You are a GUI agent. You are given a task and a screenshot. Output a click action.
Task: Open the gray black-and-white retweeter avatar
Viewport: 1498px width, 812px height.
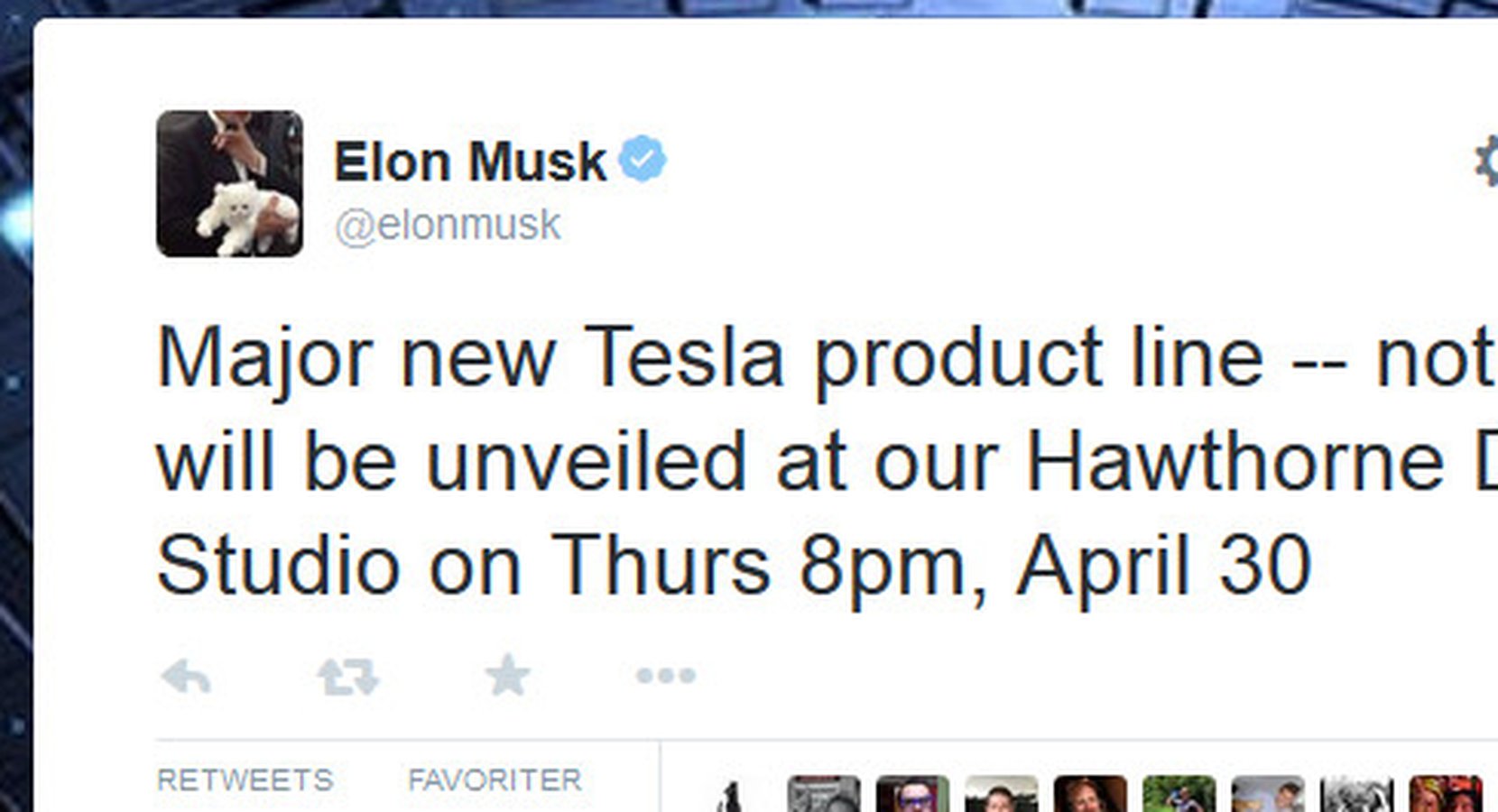tap(824, 794)
